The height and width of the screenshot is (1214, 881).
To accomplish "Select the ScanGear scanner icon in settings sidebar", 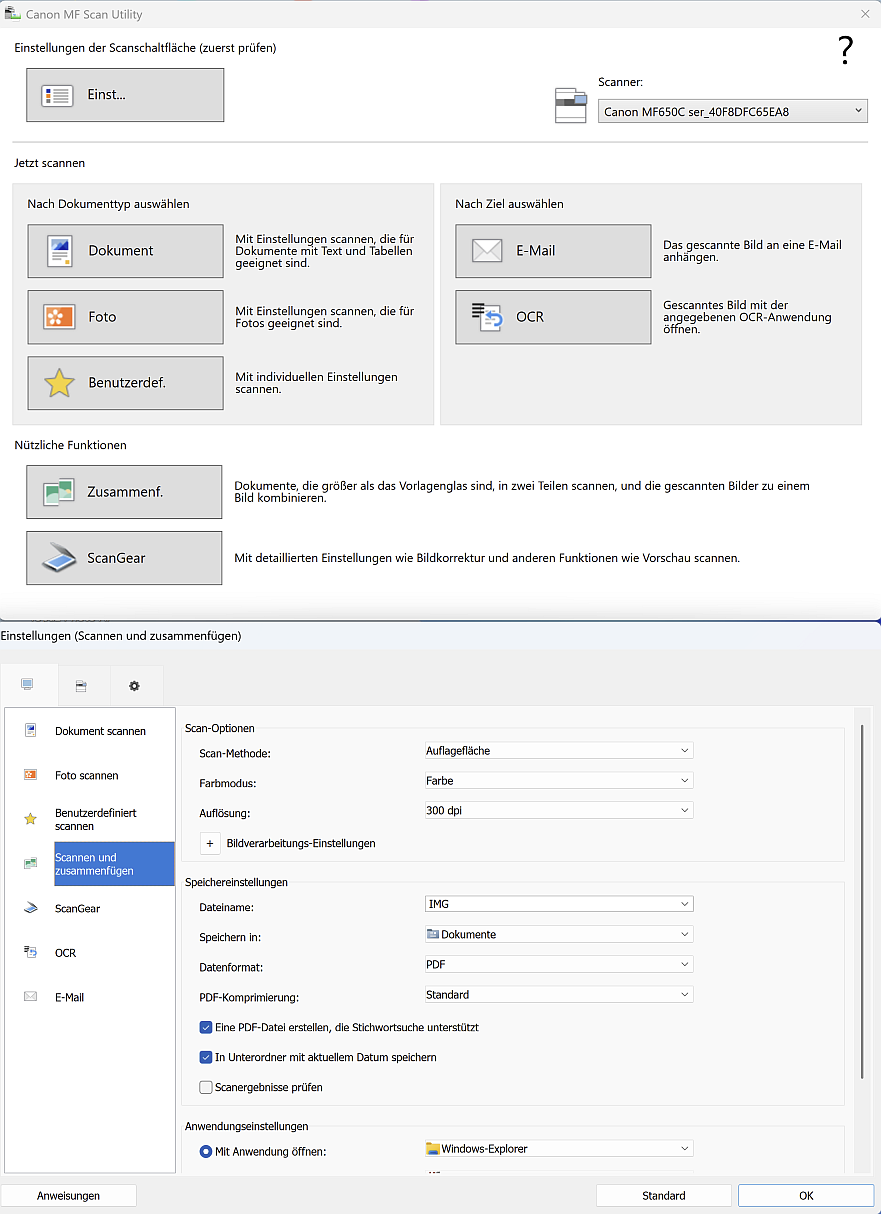I will point(31,908).
